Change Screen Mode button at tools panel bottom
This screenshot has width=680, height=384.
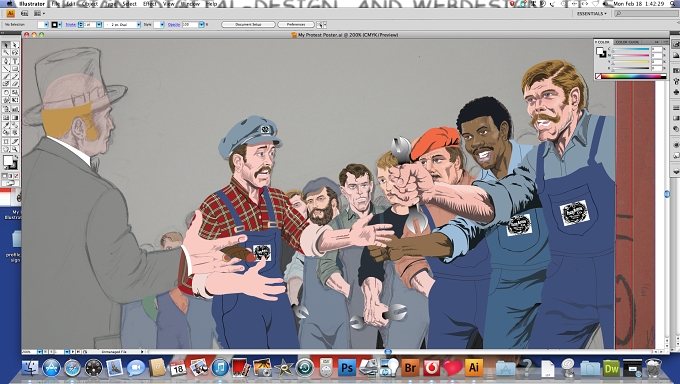coord(10,183)
